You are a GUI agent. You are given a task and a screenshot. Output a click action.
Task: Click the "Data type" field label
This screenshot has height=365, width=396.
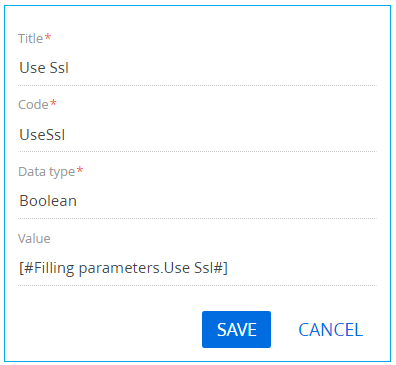(x=47, y=172)
